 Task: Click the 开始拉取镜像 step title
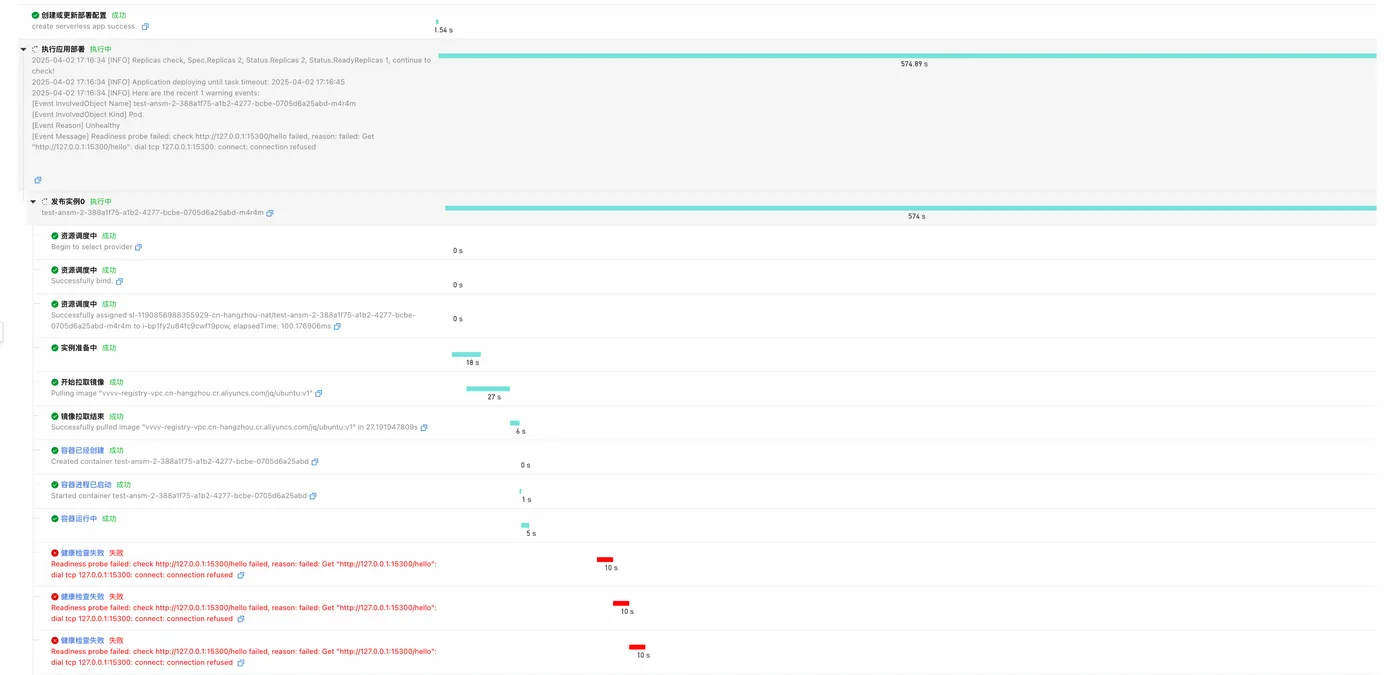pos(82,382)
